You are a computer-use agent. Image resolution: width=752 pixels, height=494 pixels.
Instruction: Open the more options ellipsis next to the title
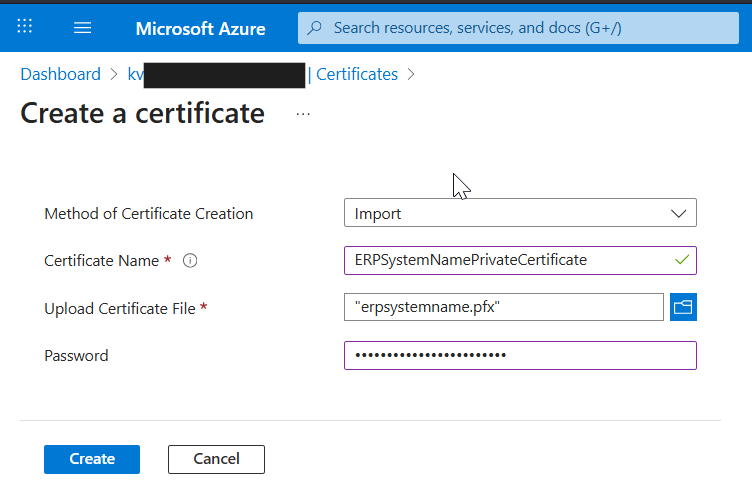(x=303, y=114)
